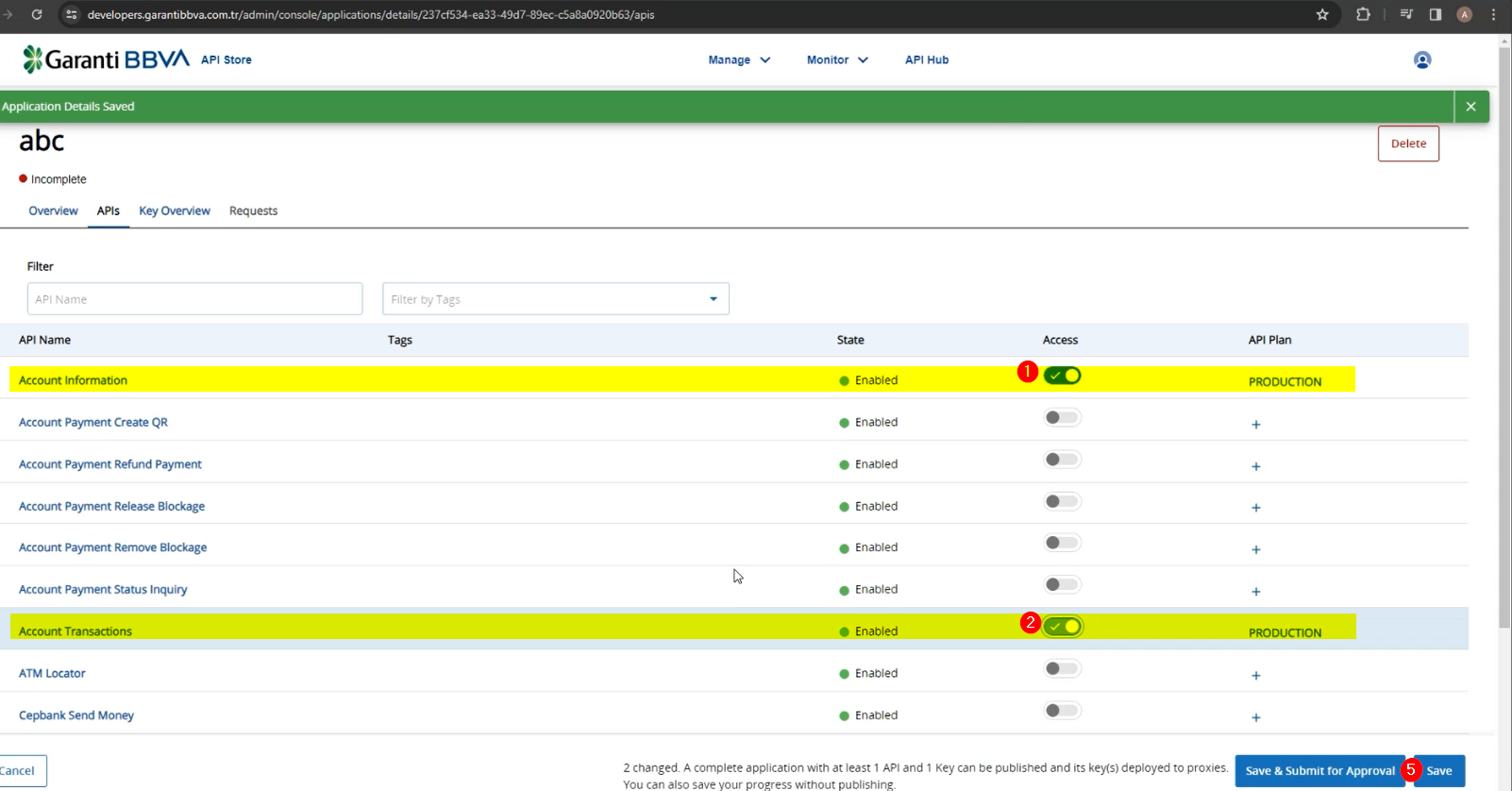The image size is (1512, 791).
Task: Click the Tags column header
Action: (399, 340)
